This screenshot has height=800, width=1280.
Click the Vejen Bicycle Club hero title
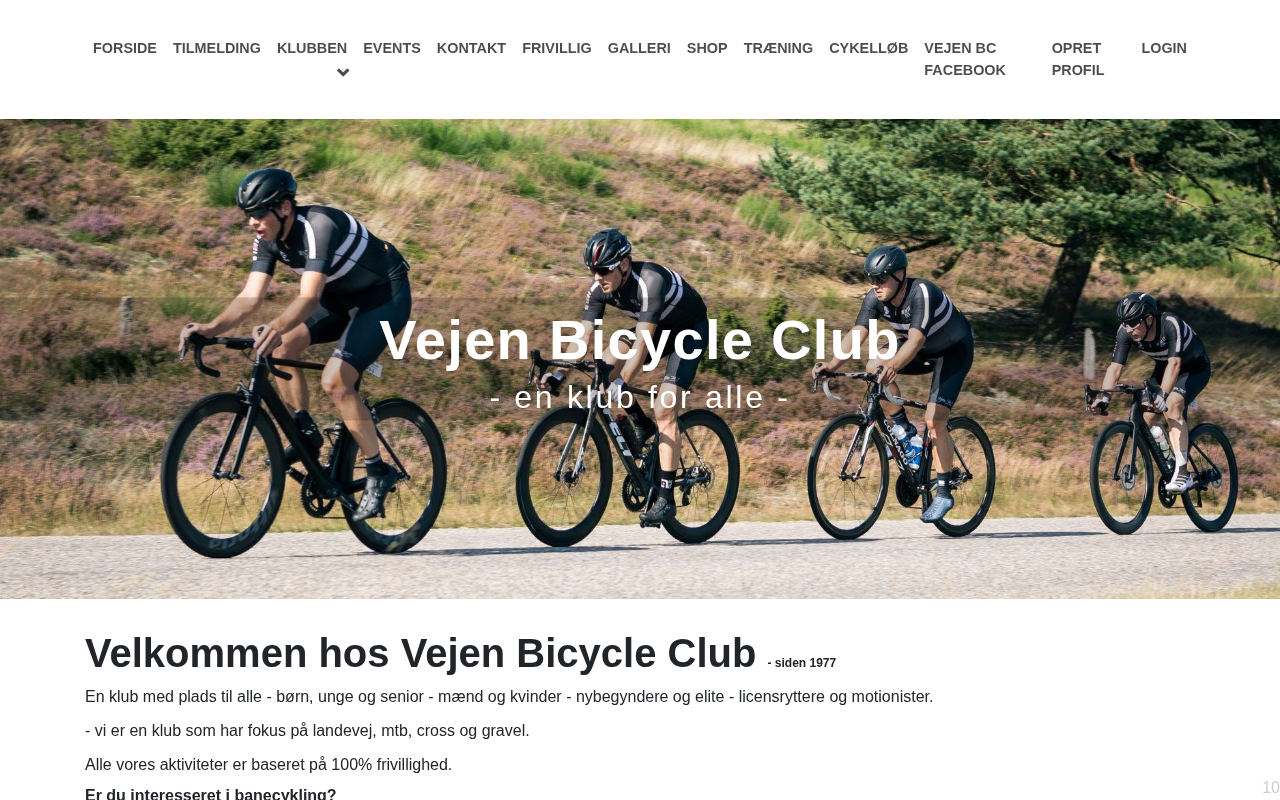pos(640,340)
